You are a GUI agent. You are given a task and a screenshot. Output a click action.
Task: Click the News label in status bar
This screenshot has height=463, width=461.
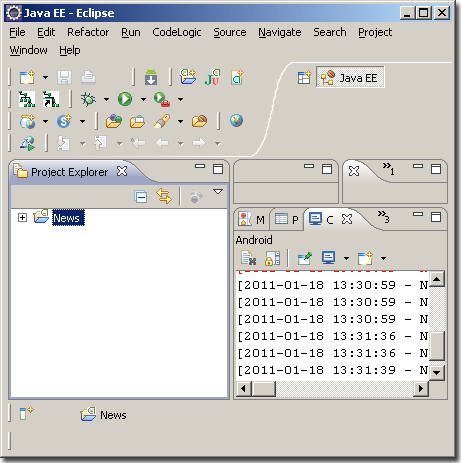113,415
